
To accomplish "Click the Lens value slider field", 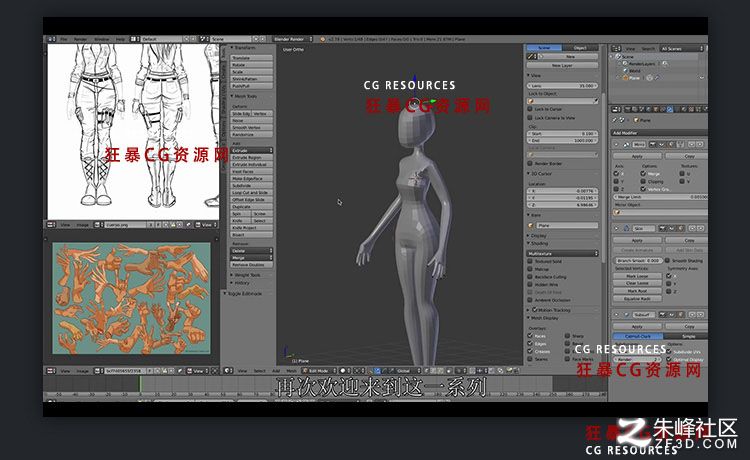I will (562, 86).
